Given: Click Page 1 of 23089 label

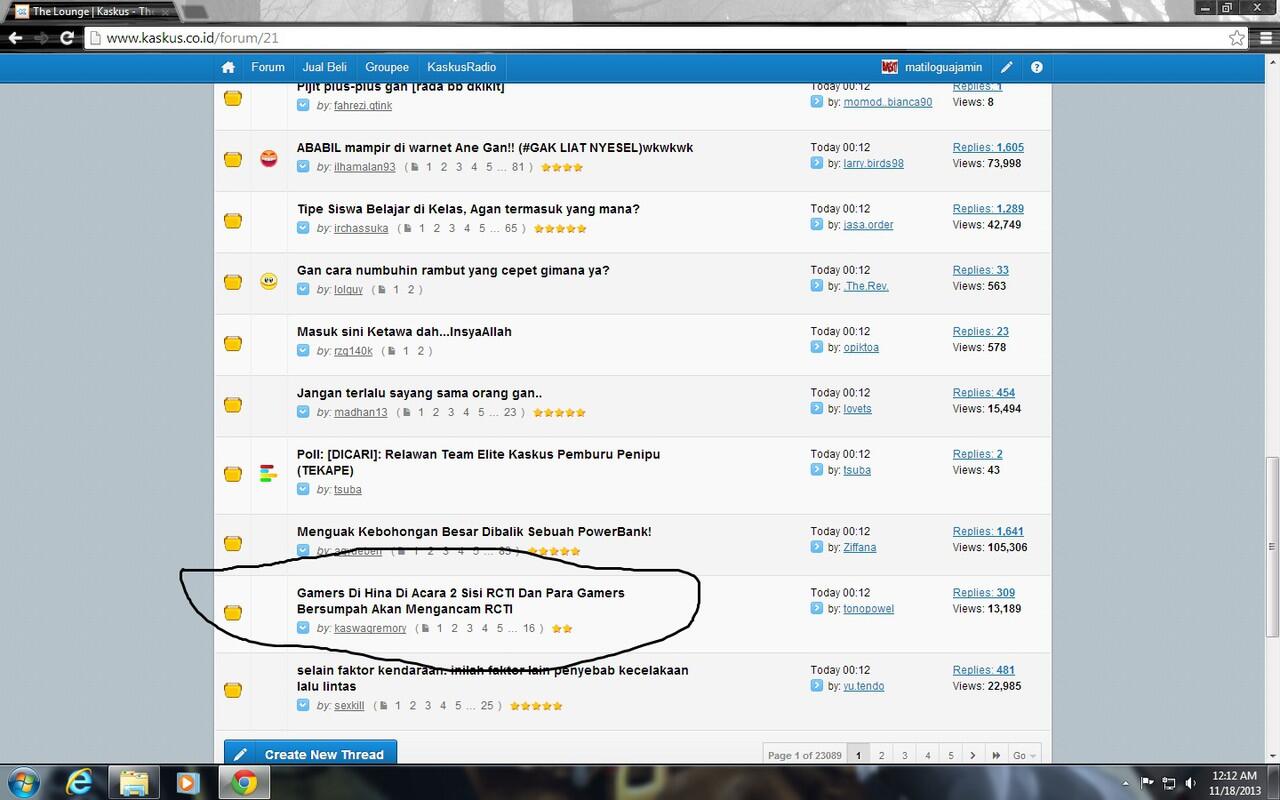Looking at the screenshot, I should point(804,755).
